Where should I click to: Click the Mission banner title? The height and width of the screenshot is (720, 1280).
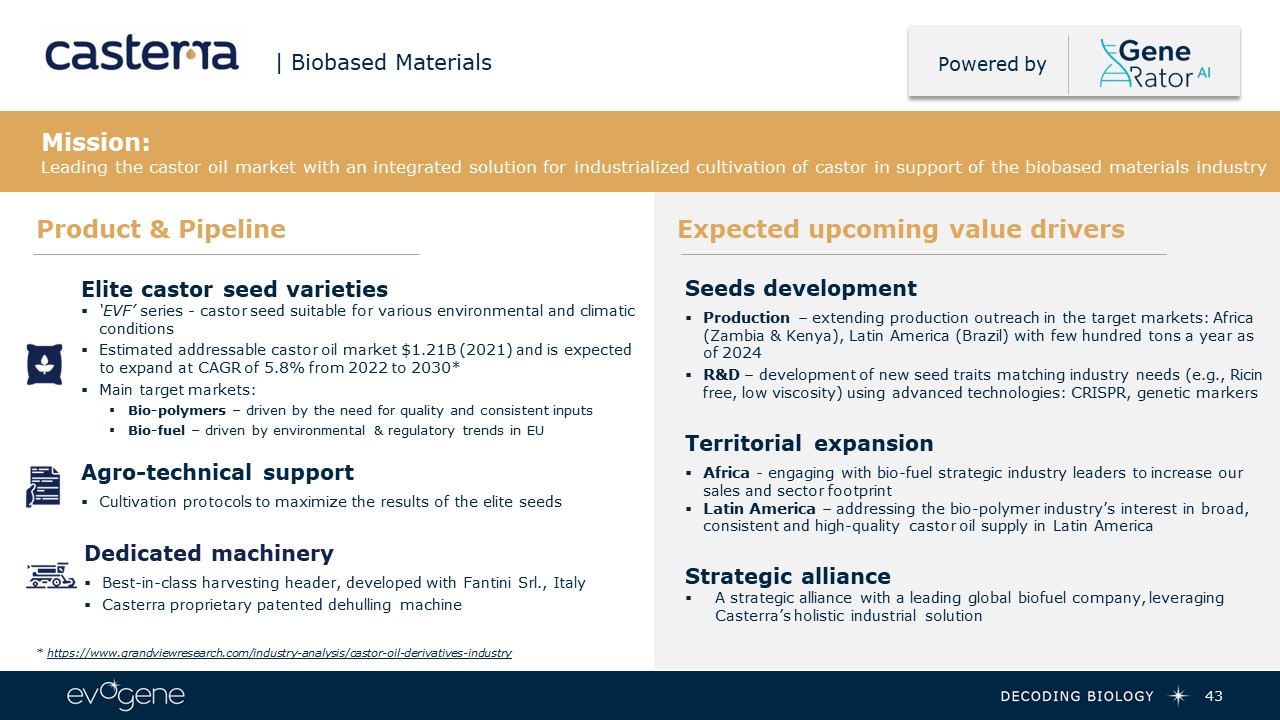(96, 143)
